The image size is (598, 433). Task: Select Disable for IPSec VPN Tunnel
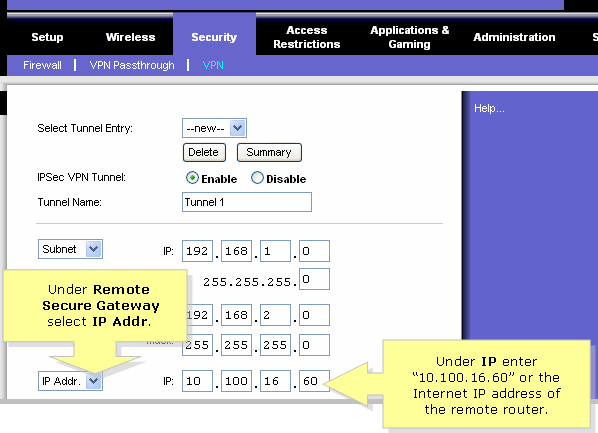pyautogui.click(x=257, y=178)
